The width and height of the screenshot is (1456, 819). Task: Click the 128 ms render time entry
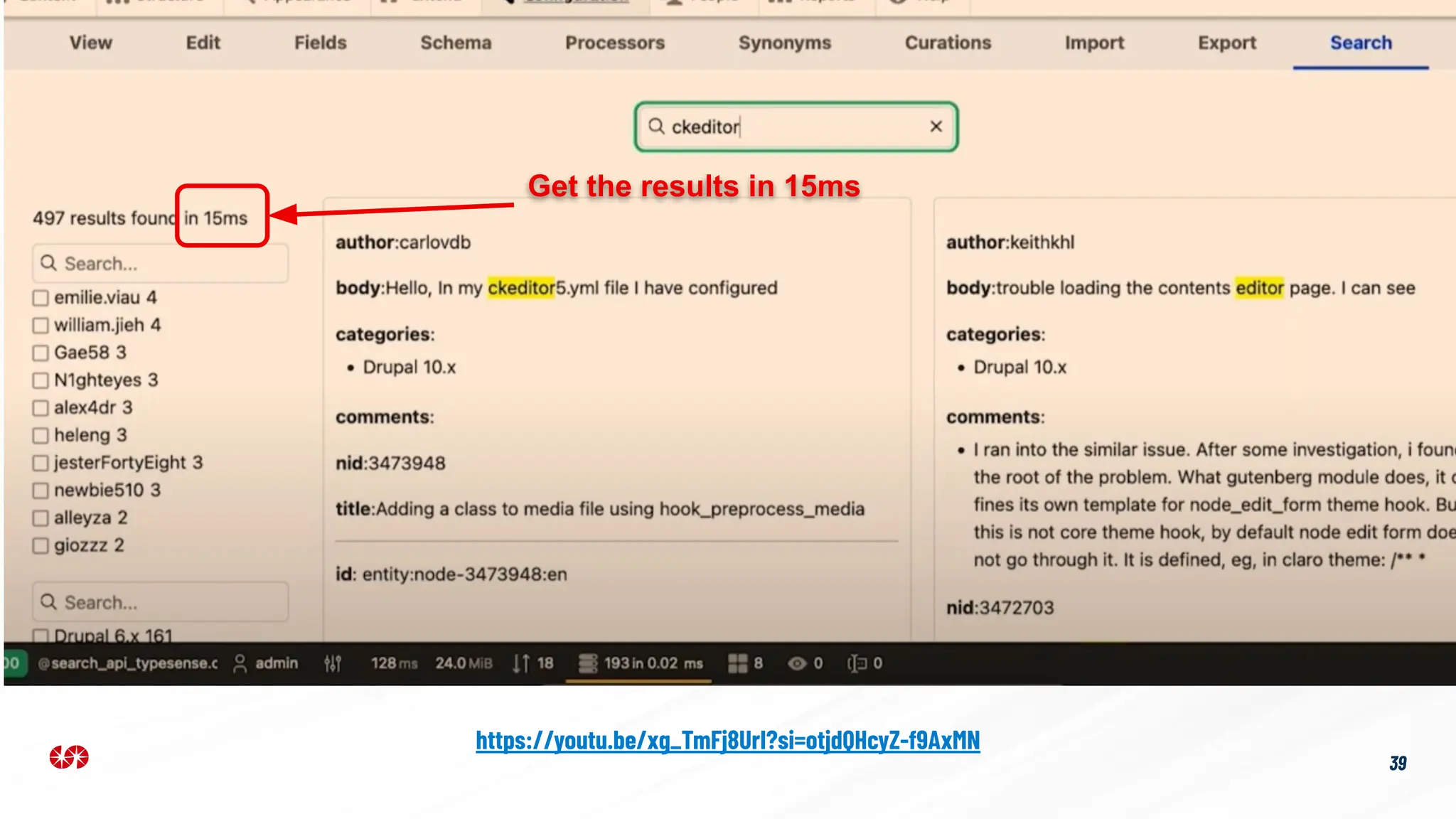[x=394, y=663]
